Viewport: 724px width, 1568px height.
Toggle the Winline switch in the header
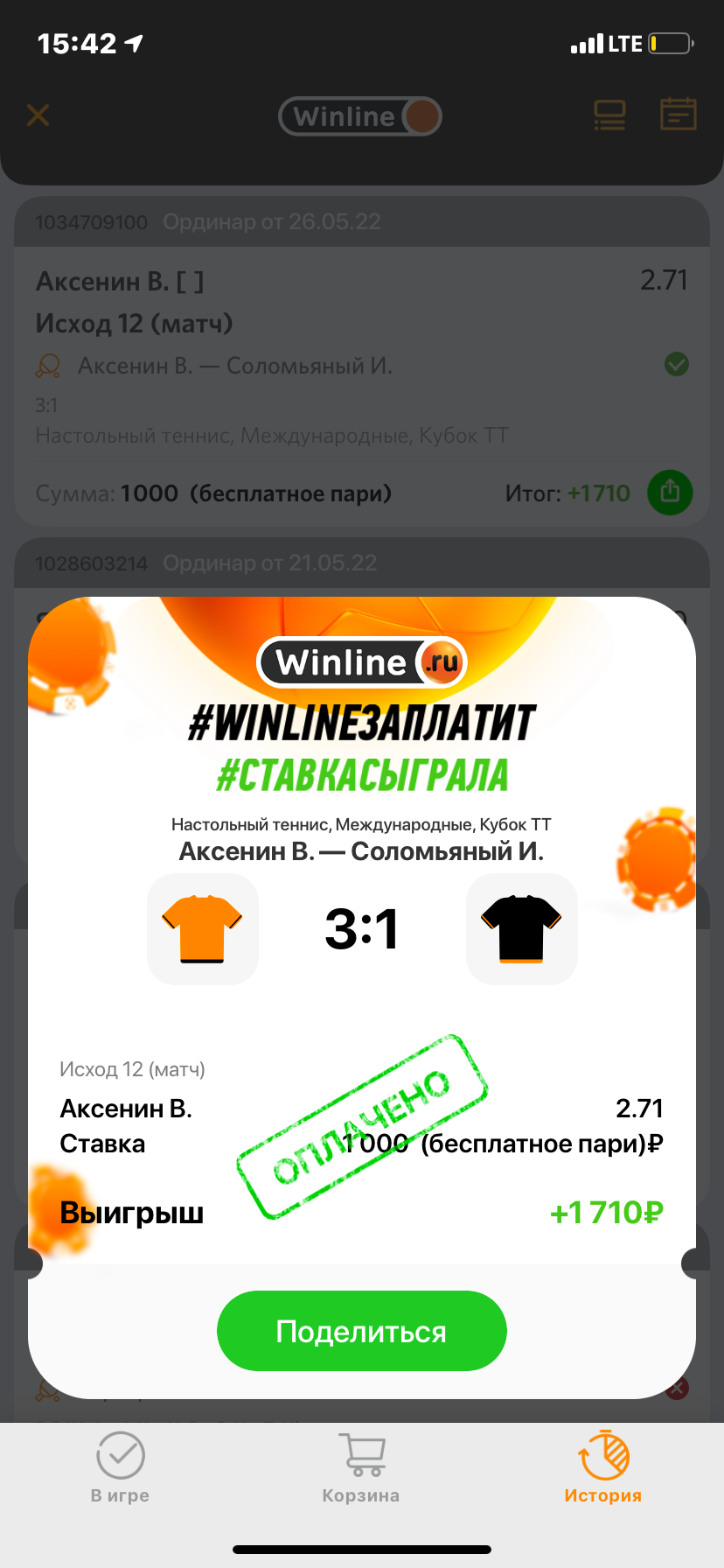click(360, 116)
